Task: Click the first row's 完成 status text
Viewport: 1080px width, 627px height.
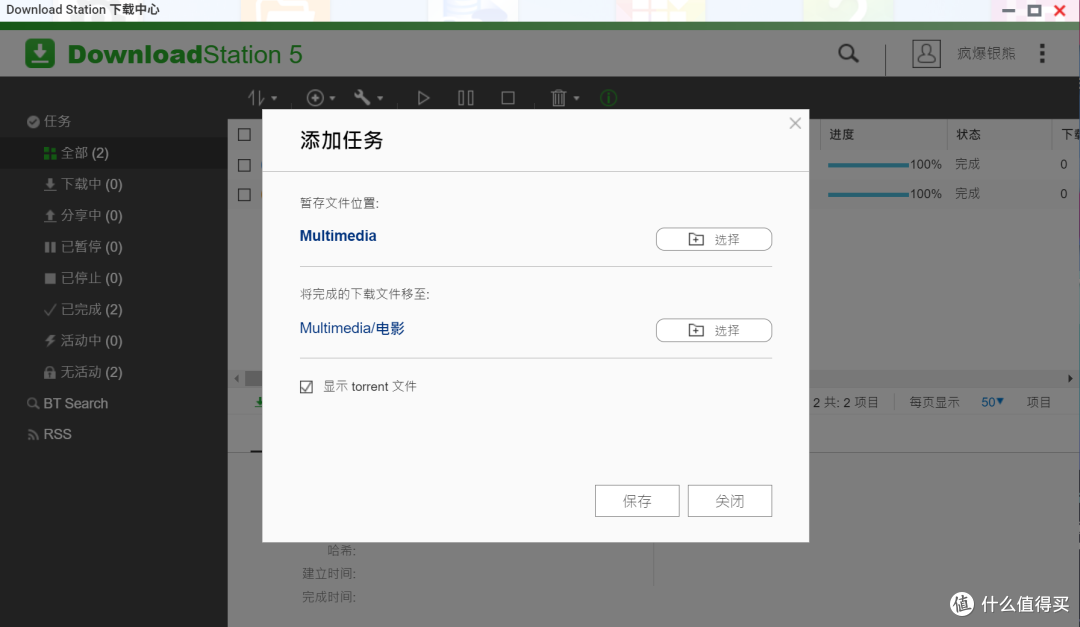Action: 967,164
